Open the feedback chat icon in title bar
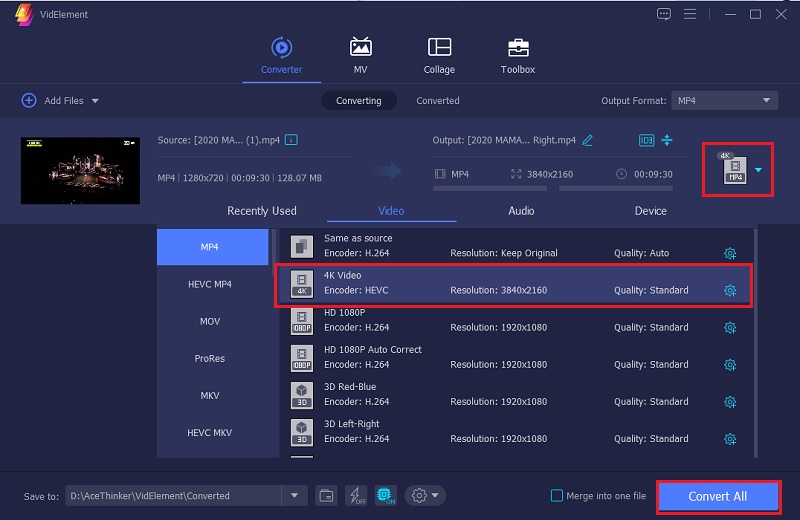Screen dimensions: 800x520 click(664, 14)
